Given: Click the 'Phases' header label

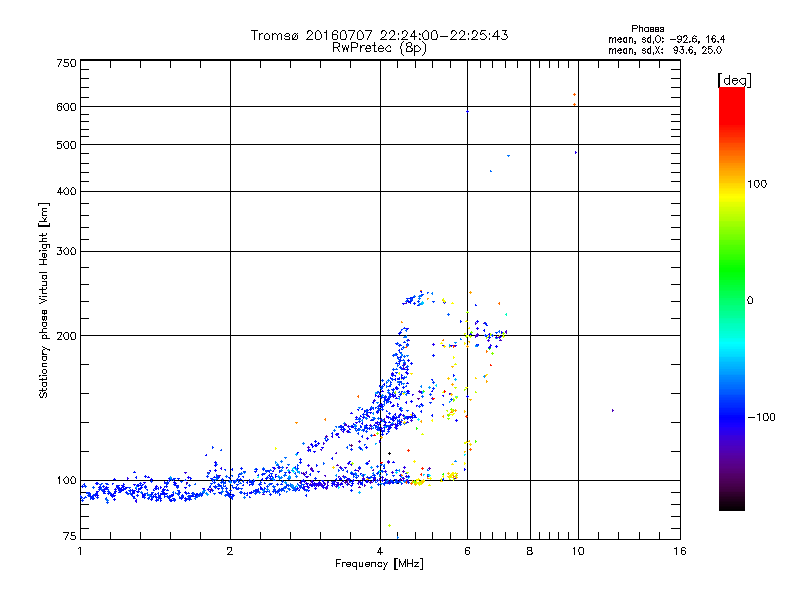Looking at the screenshot, I should click(x=647, y=29).
